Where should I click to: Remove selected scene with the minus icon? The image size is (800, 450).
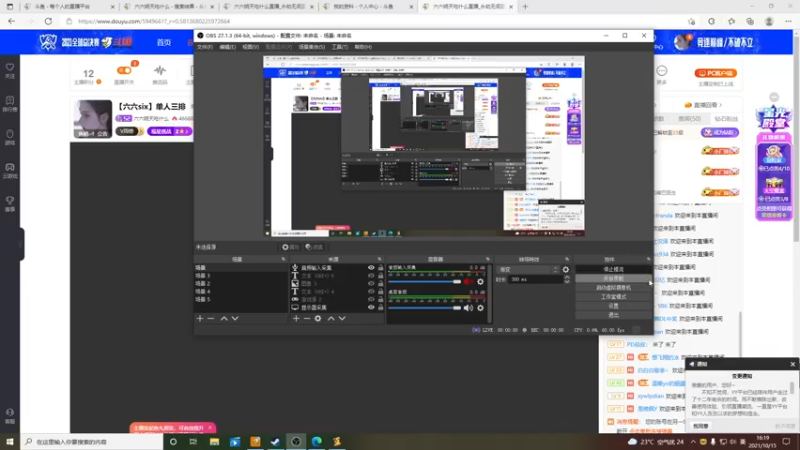tap(211, 318)
